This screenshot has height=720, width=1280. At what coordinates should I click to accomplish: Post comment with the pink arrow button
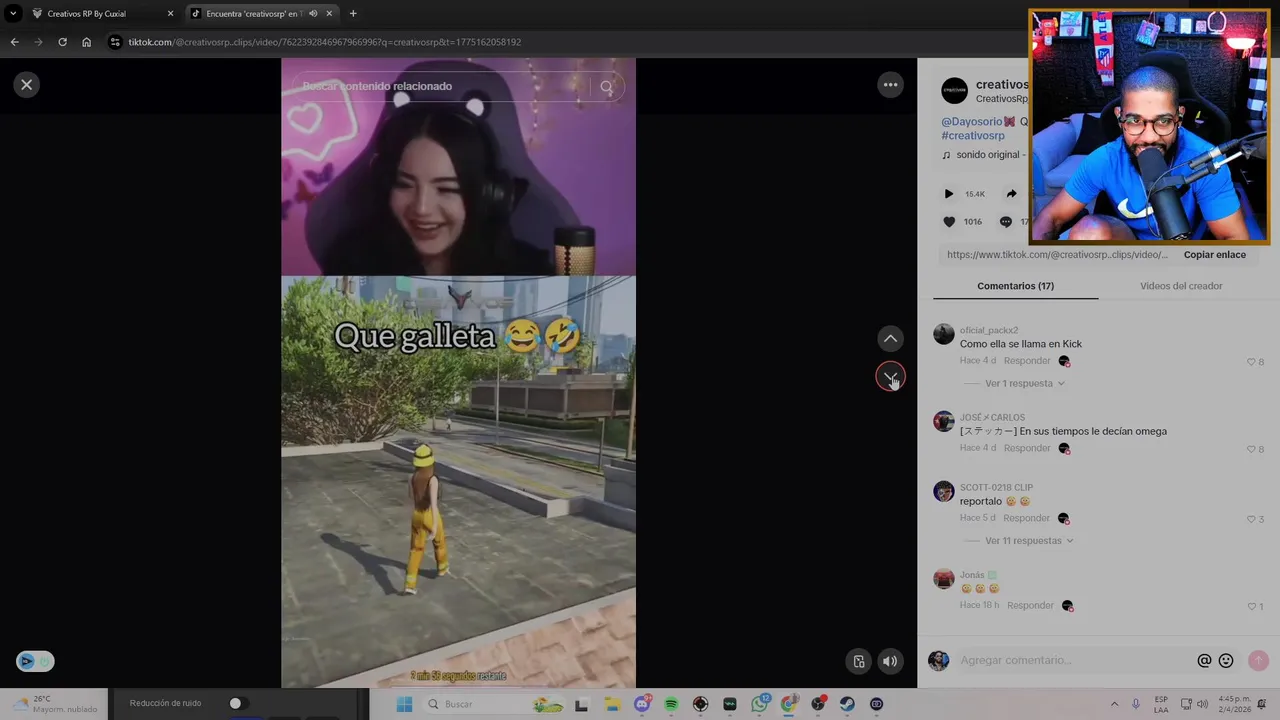coord(1258,661)
